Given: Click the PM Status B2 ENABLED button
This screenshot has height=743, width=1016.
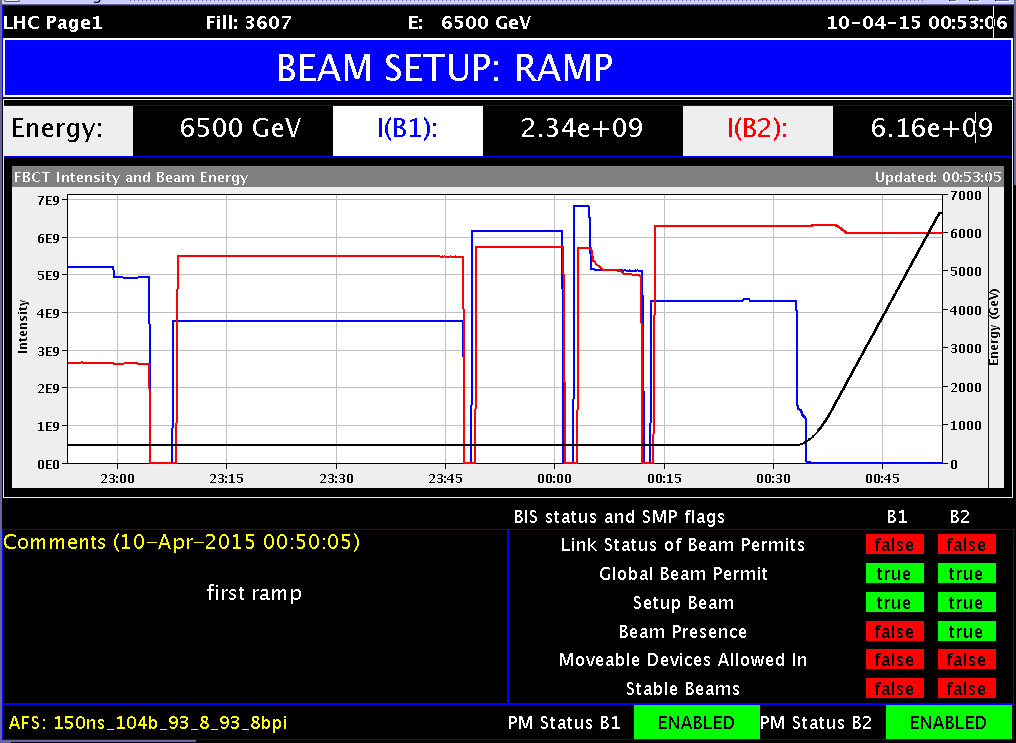Looking at the screenshot, I should point(946,722).
